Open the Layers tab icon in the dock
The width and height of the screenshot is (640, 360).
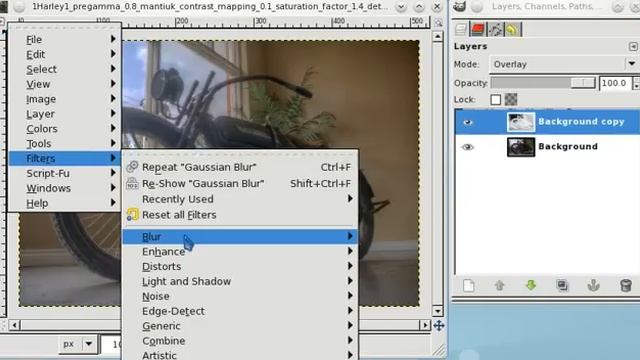(461, 29)
